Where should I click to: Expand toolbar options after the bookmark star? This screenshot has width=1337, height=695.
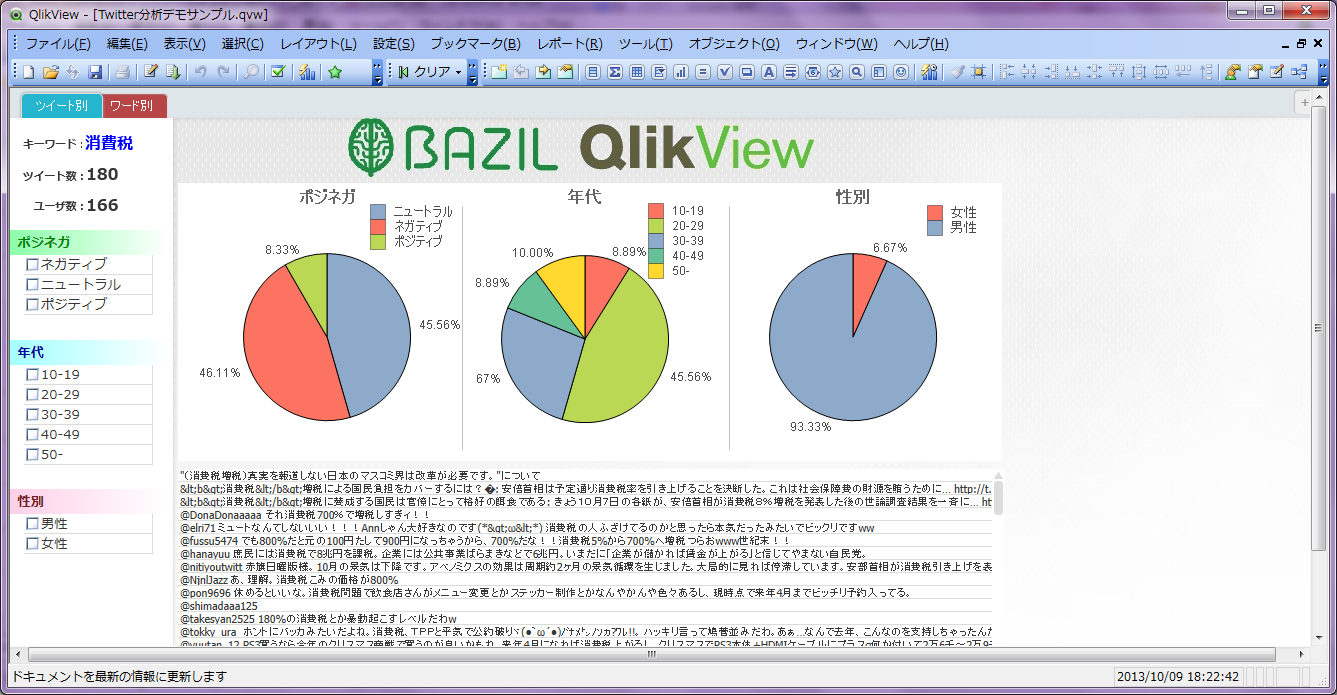point(377,72)
